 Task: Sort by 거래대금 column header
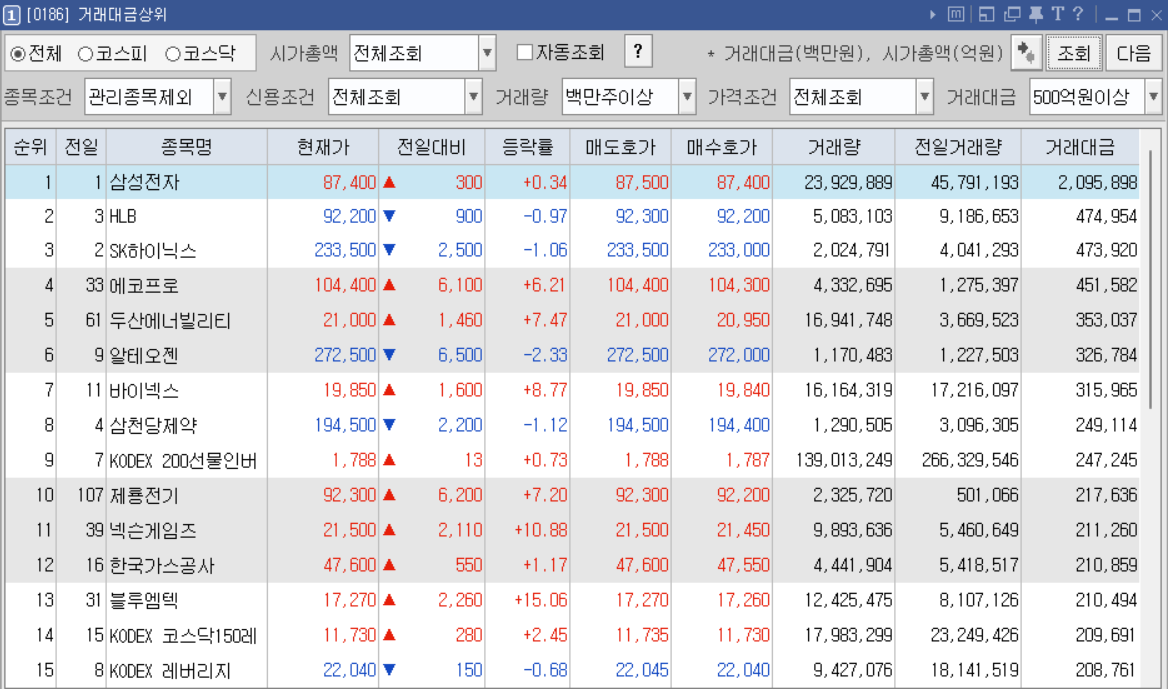click(1080, 147)
